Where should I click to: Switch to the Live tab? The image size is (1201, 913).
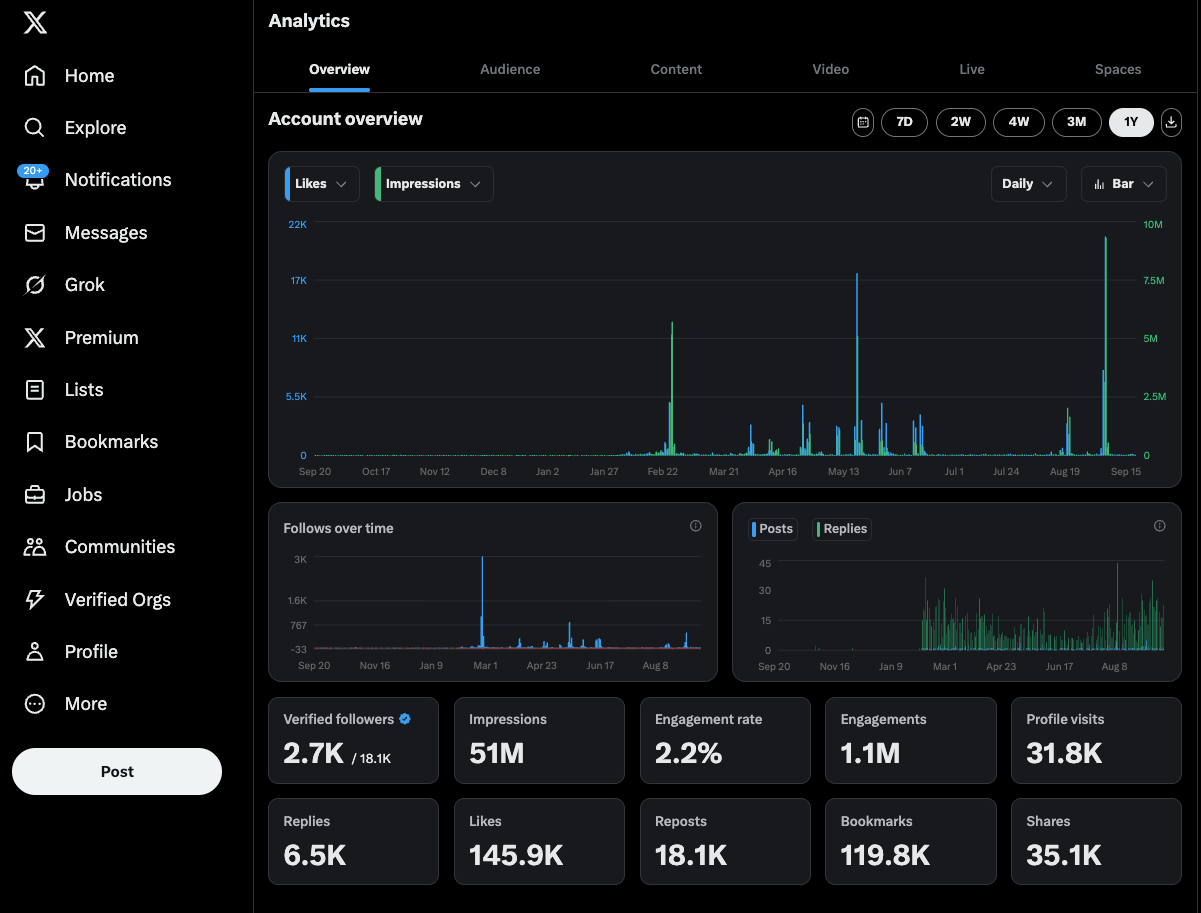[x=972, y=69]
